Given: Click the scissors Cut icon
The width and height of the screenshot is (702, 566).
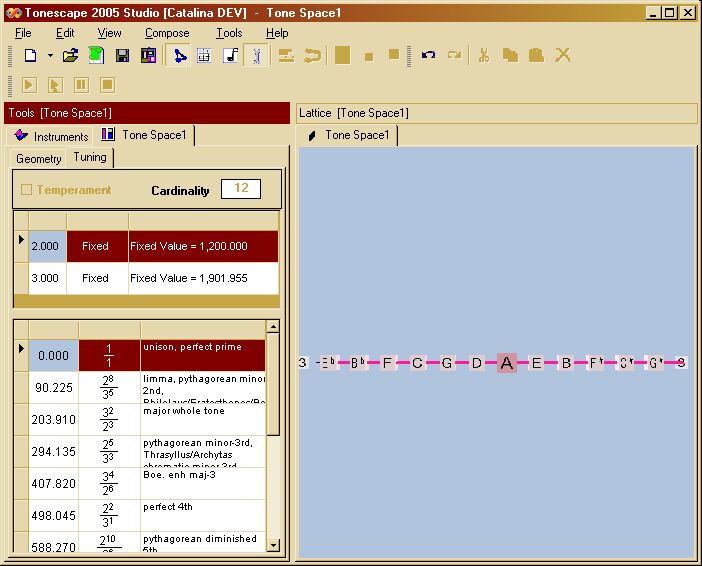Looking at the screenshot, I should pos(483,56).
